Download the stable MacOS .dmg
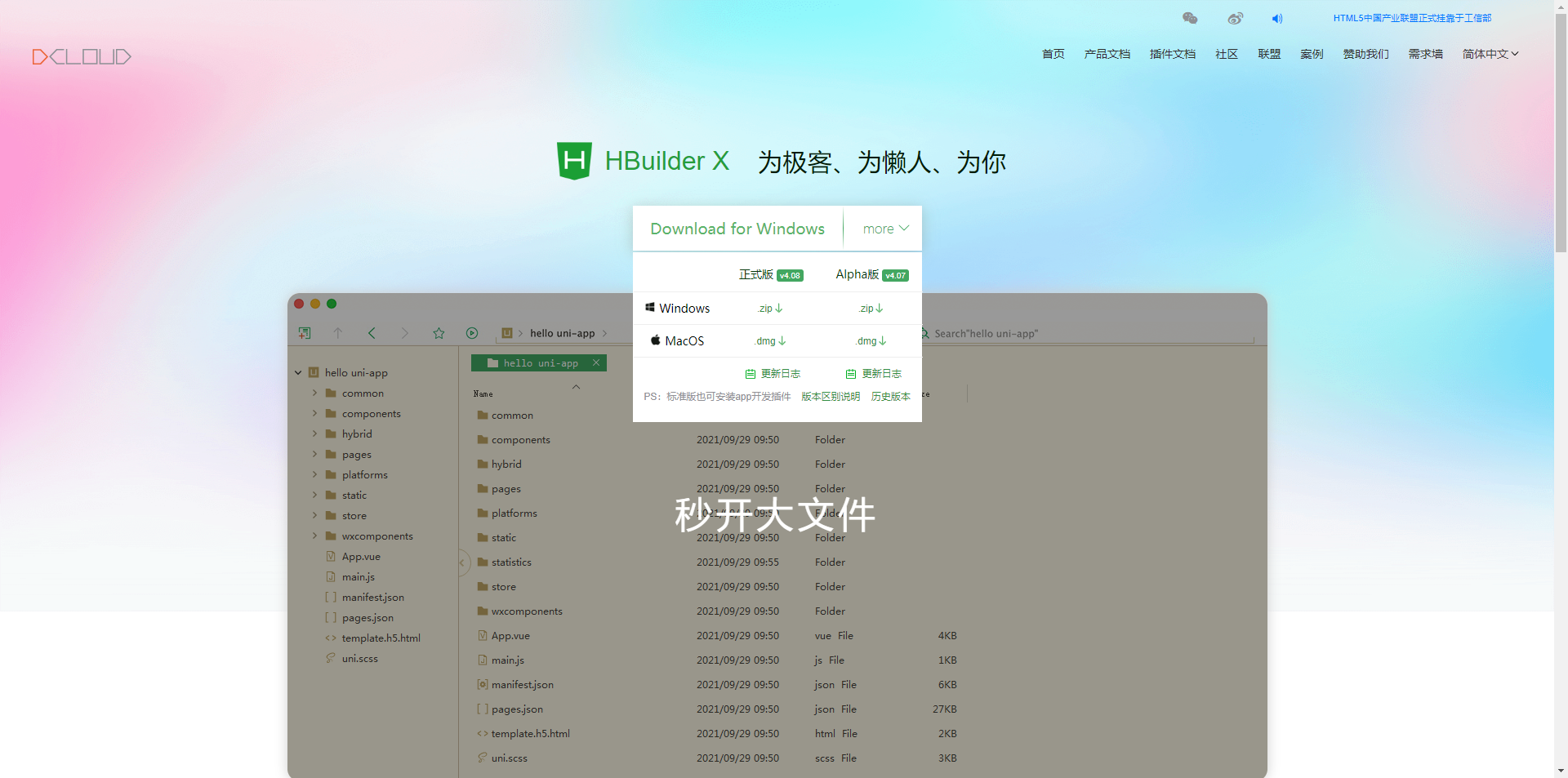Image resolution: width=1568 pixels, height=778 pixels. point(770,341)
